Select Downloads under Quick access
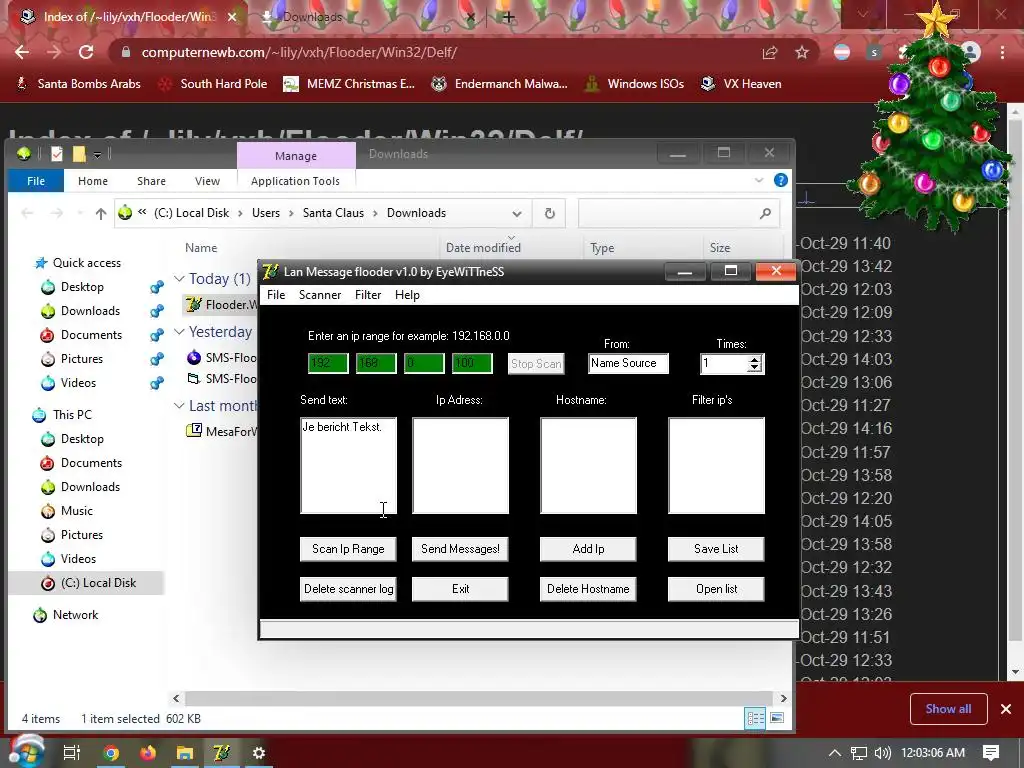Screen dimensions: 1024x768 pos(90,311)
